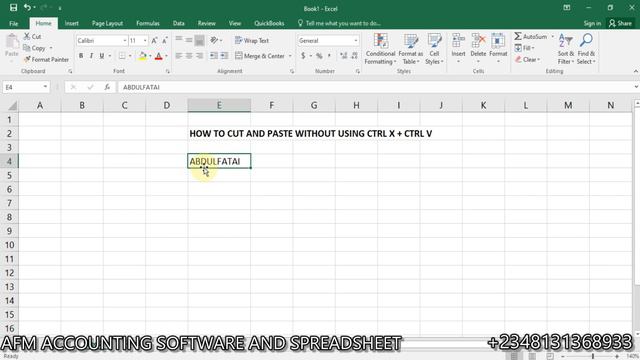This screenshot has width=640, height=360.
Task: Open the File tab
Action: 13,23
